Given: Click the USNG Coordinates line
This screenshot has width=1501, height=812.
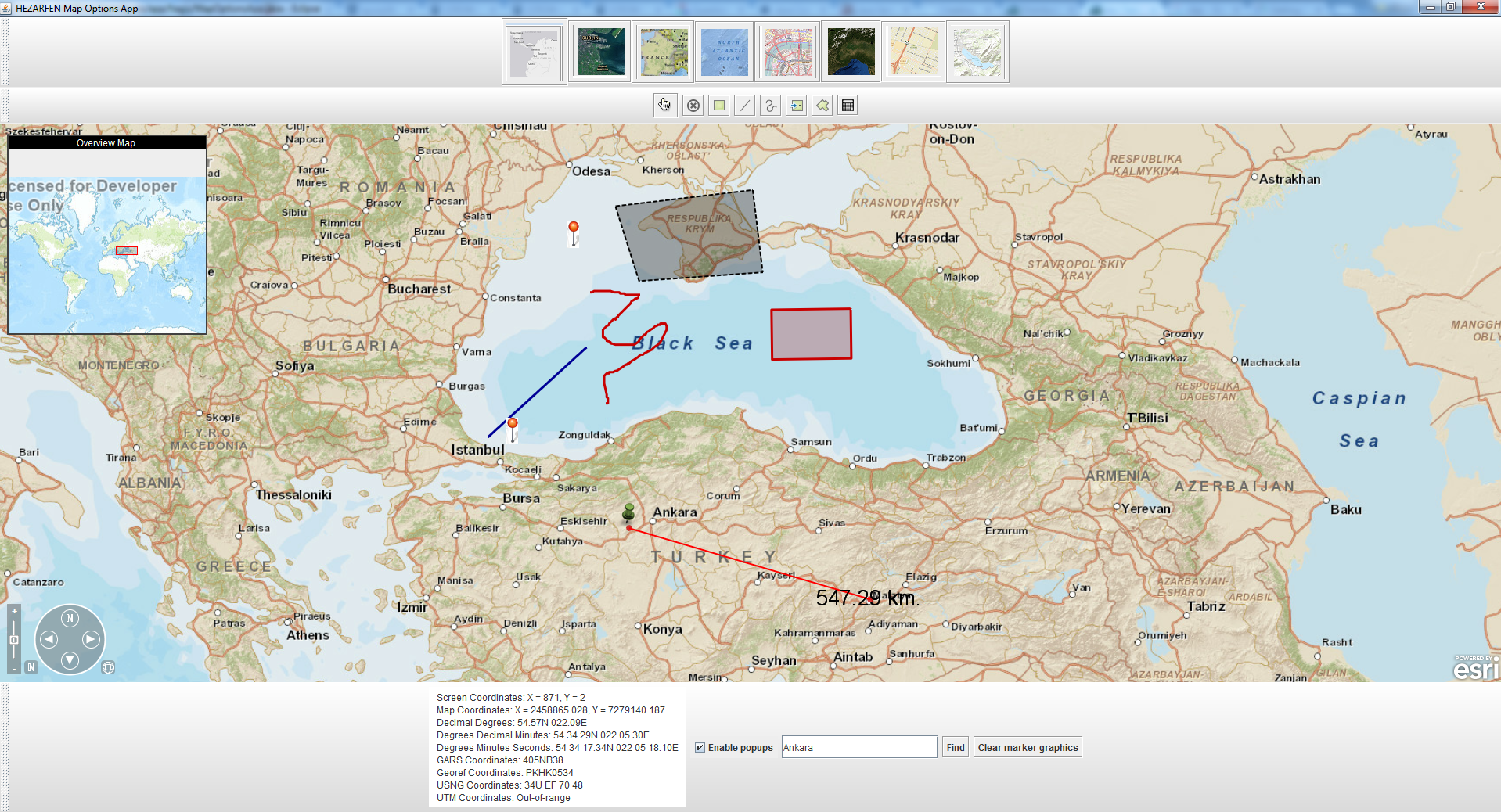Looking at the screenshot, I should (509, 785).
